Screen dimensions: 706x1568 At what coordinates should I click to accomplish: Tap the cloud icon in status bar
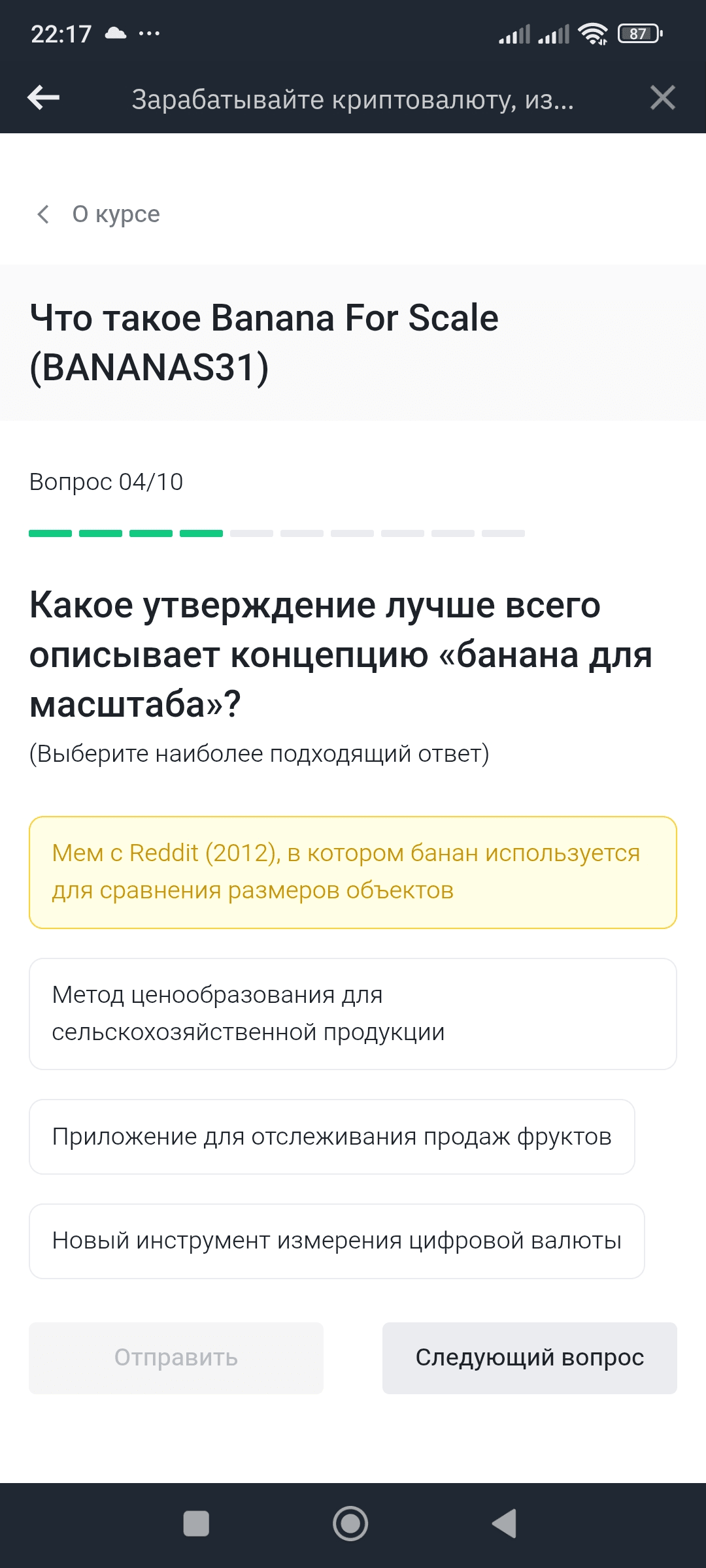(x=116, y=33)
